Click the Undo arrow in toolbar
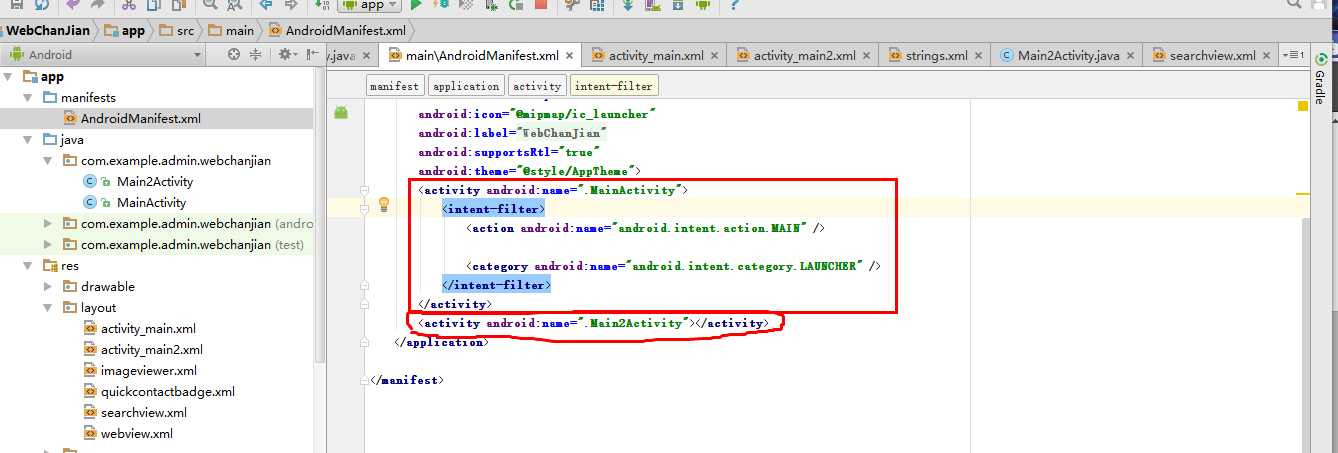Image resolution: width=1338 pixels, height=453 pixels. click(72, 5)
